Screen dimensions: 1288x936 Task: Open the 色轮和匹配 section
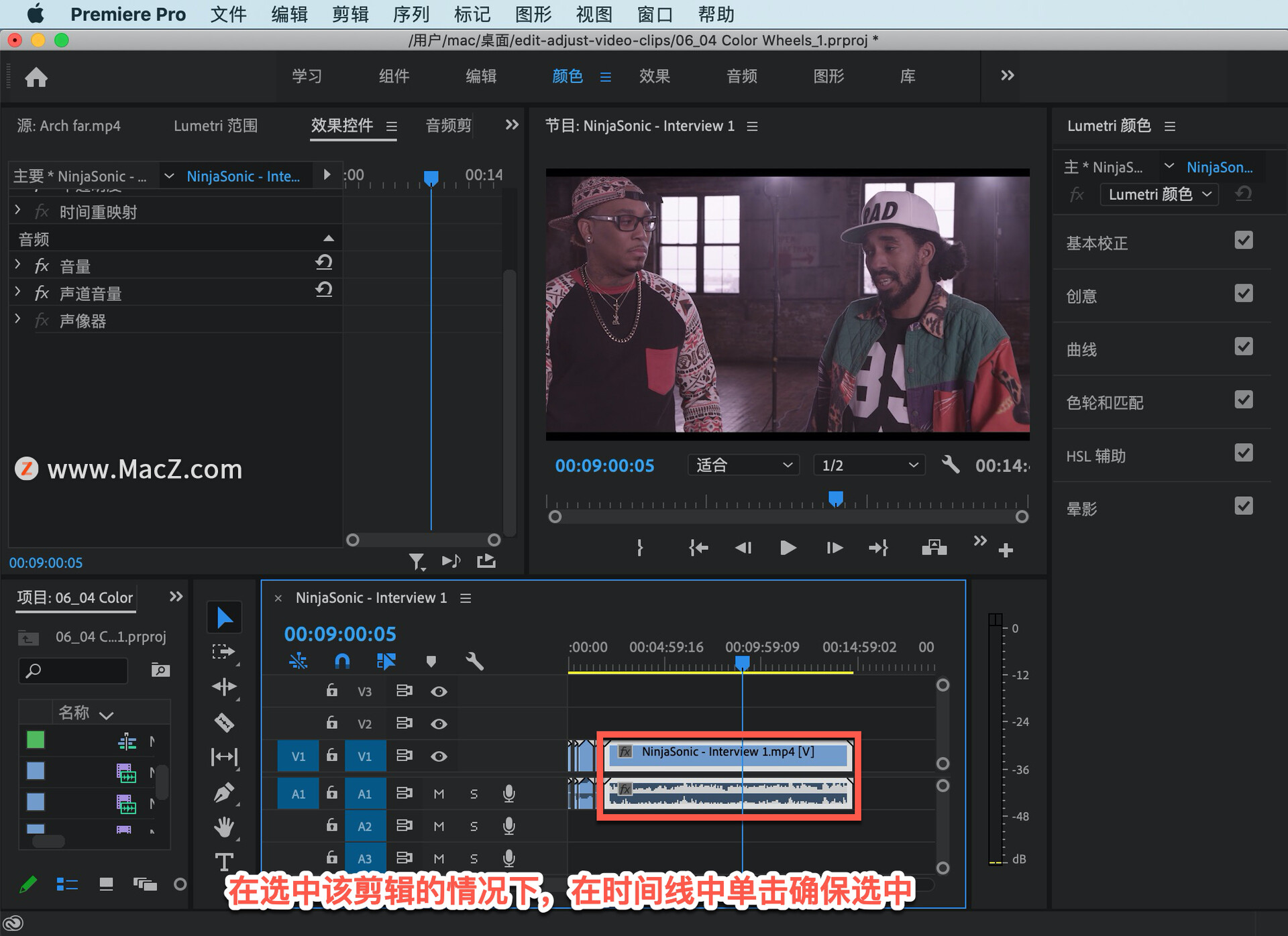1105,402
